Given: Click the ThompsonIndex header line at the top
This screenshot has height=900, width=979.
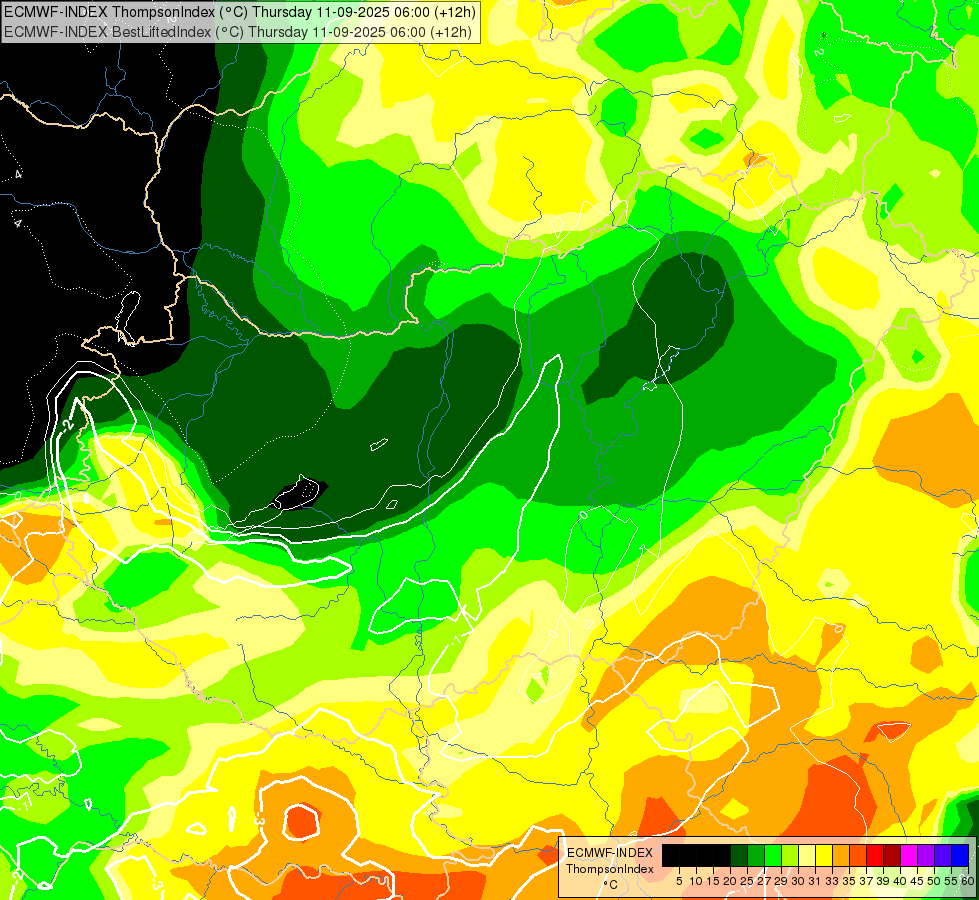Looking at the screenshot, I should 239,11.
